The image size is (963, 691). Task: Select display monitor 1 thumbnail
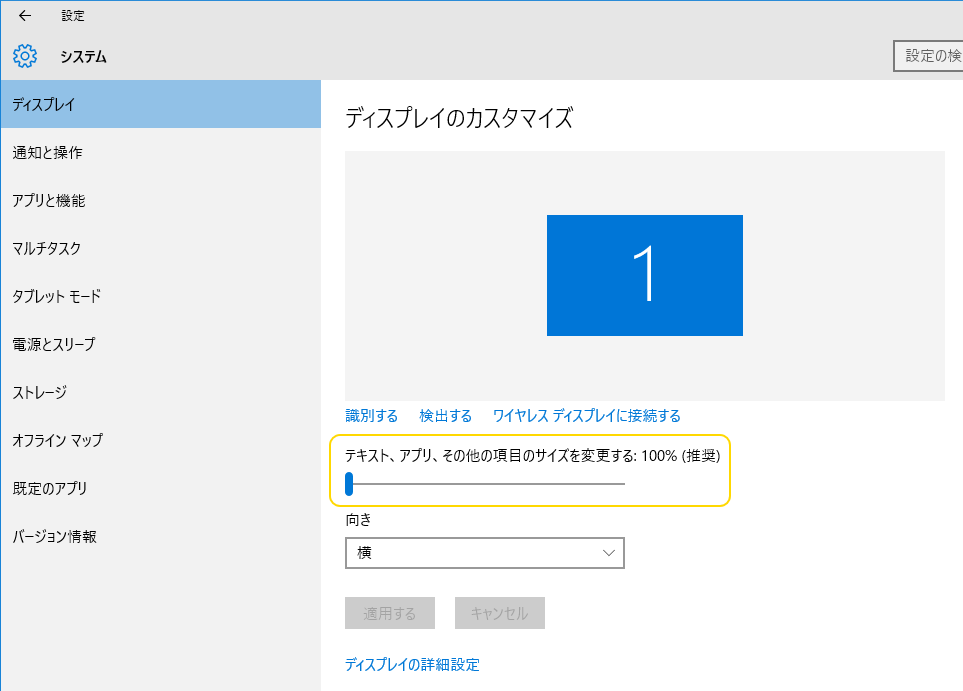coord(645,275)
